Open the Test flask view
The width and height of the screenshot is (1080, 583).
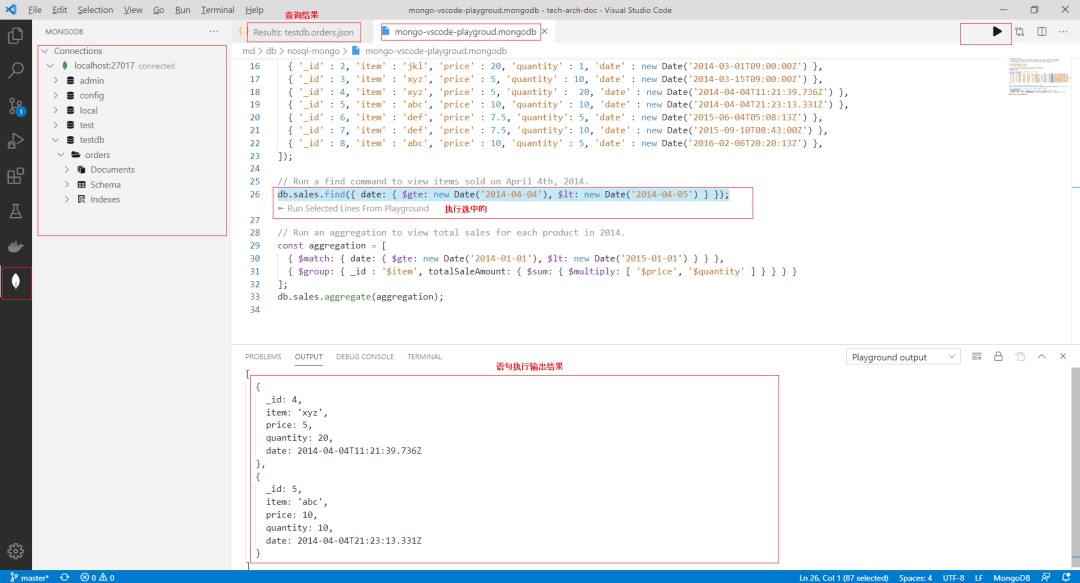pyautogui.click(x=16, y=212)
